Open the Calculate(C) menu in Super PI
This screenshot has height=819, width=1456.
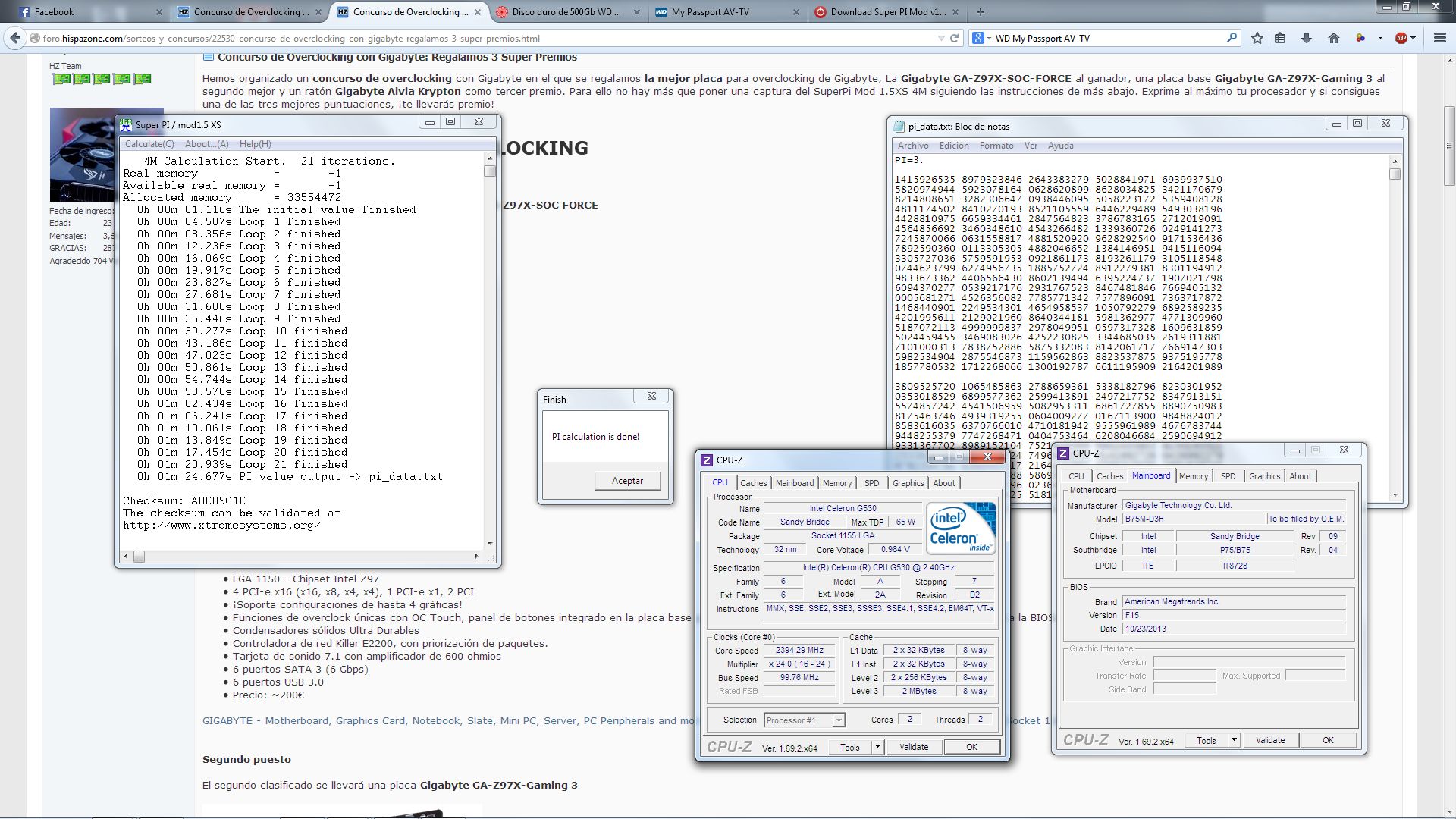click(x=149, y=144)
